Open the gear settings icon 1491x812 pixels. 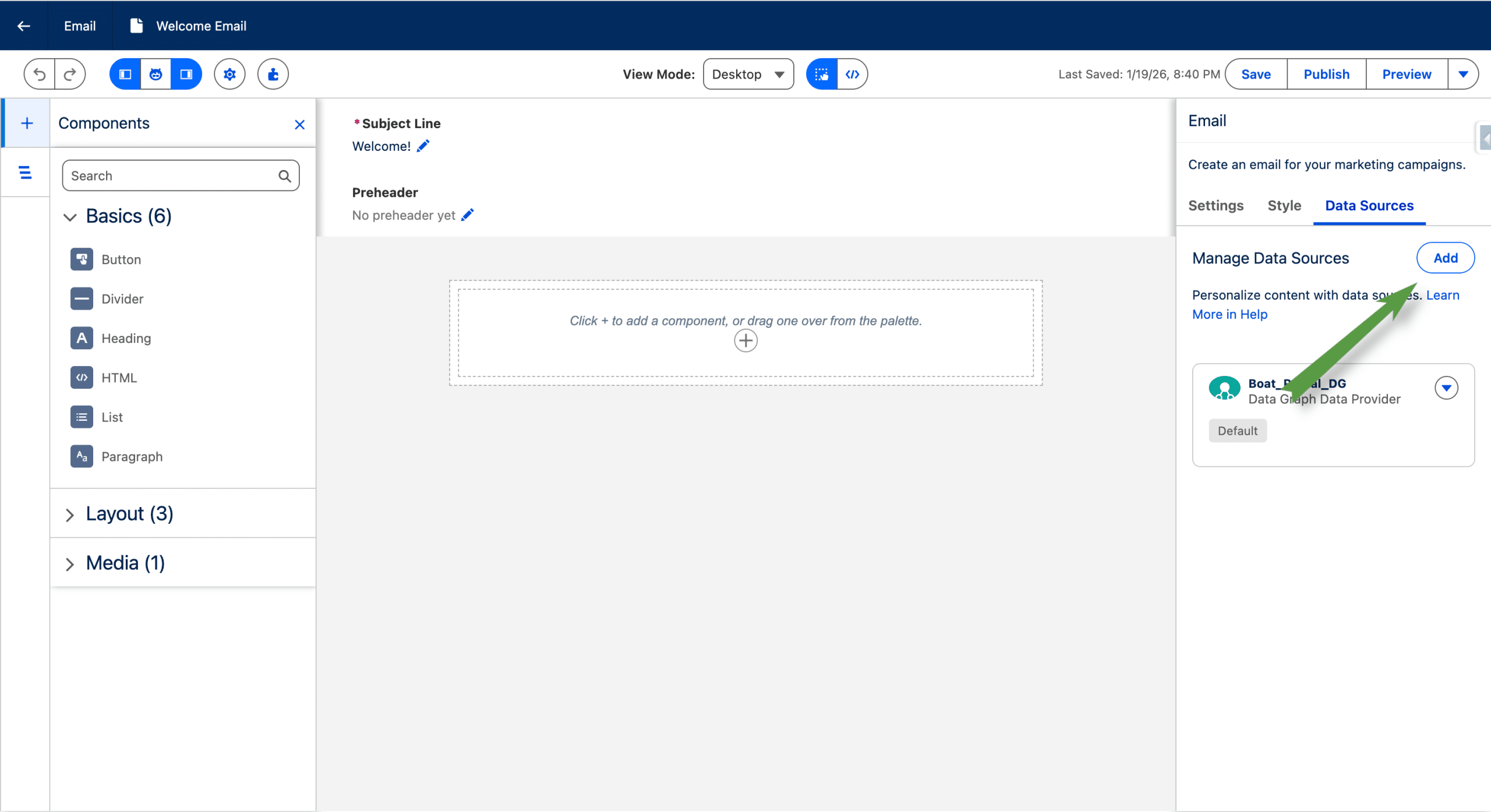click(x=229, y=74)
